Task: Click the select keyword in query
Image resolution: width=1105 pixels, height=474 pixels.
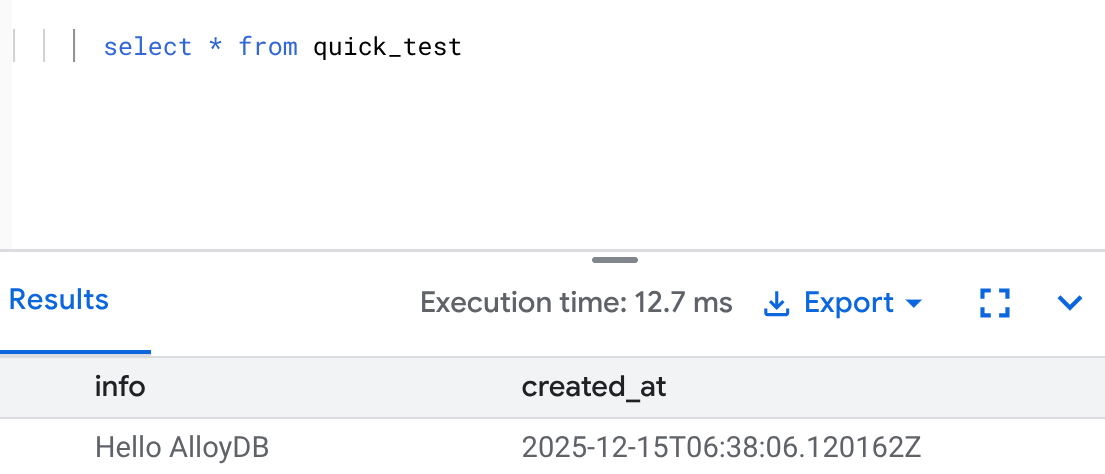Action: click(x=147, y=47)
